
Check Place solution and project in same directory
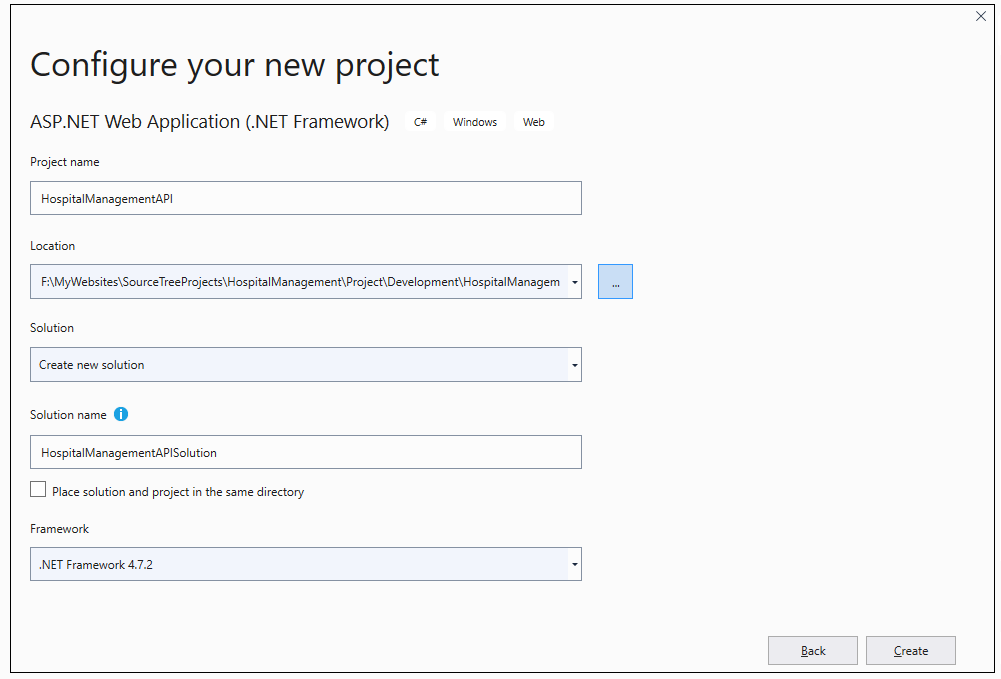pyautogui.click(x=38, y=489)
